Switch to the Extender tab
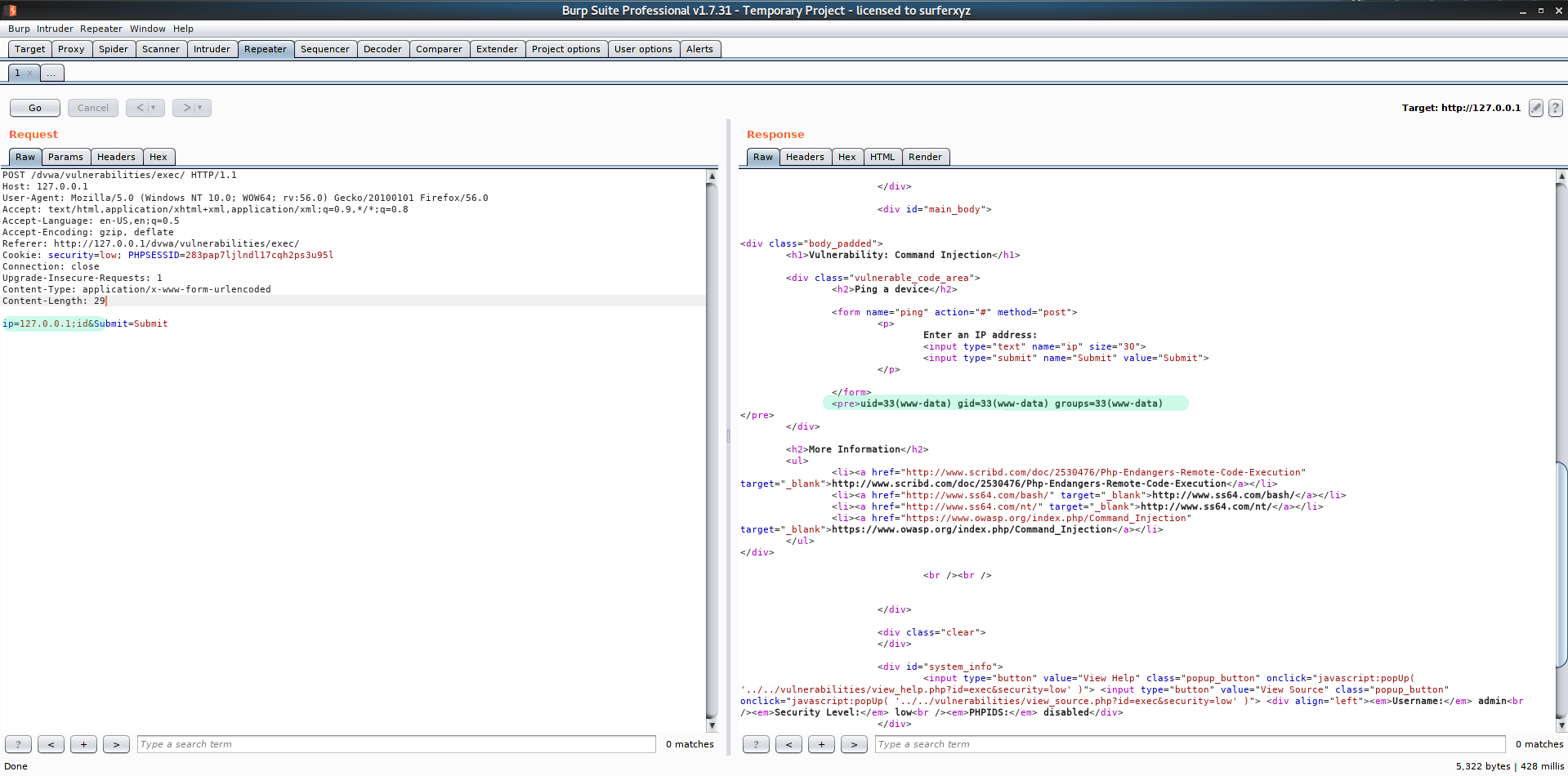The width and height of the screenshot is (1568, 776). pos(498,49)
